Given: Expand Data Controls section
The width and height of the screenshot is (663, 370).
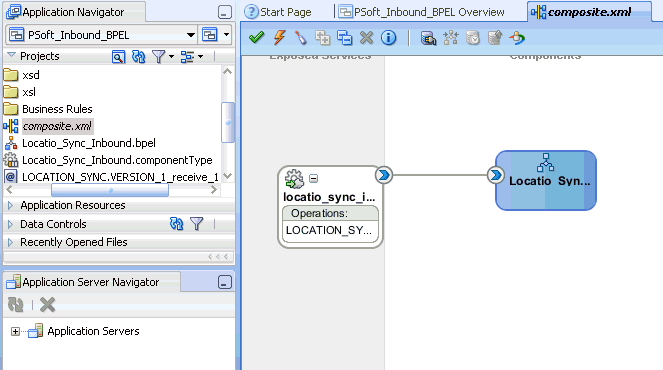Looking at the screenshot, I should tap(11, 224).
